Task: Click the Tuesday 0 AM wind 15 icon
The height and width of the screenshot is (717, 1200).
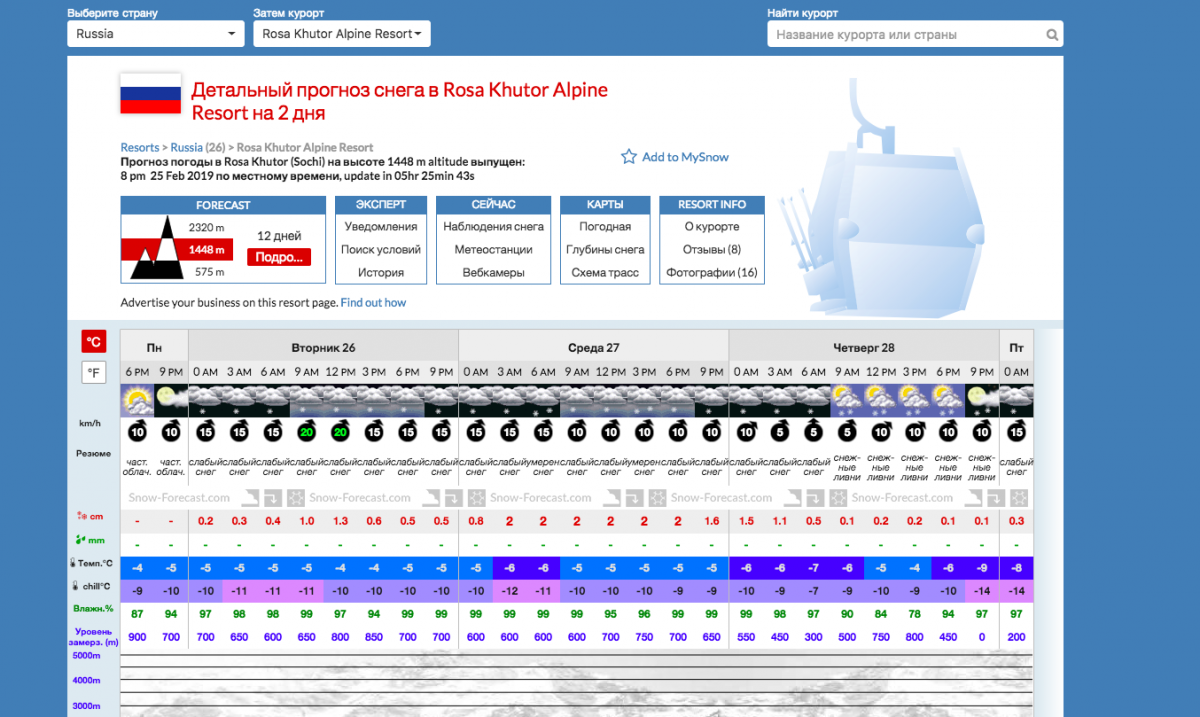Action: [x=205, y=432]
